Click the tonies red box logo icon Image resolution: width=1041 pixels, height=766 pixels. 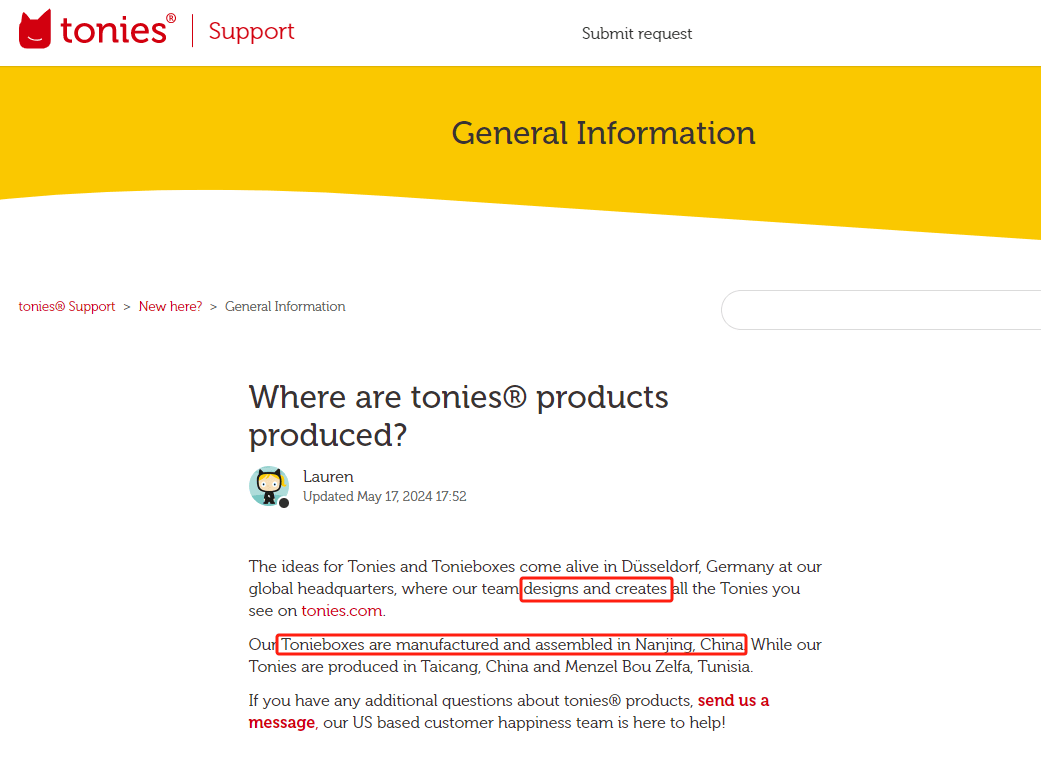(35, 29)
